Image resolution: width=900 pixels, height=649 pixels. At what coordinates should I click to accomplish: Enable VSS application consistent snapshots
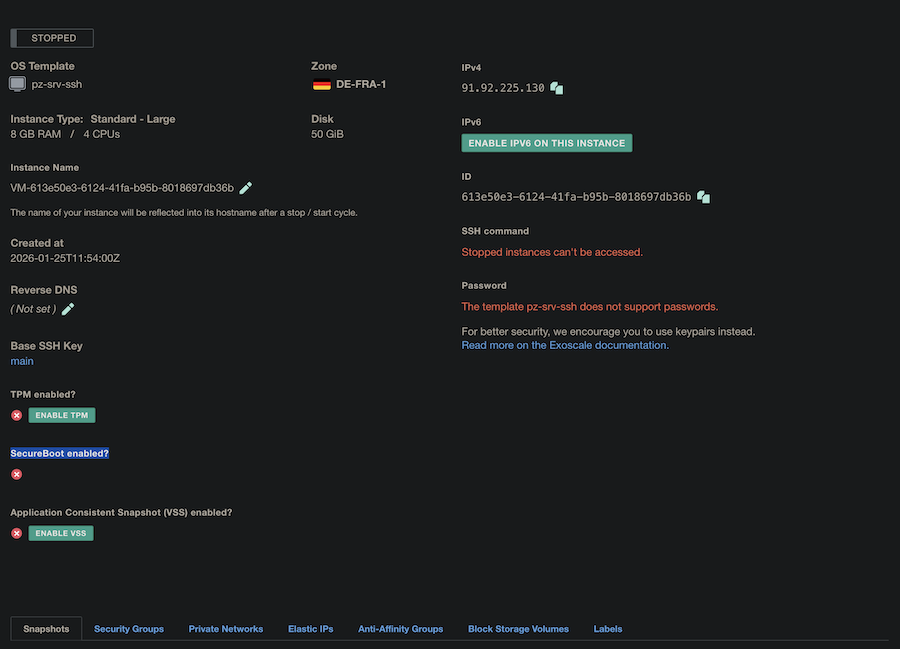(x=60, y=533)
